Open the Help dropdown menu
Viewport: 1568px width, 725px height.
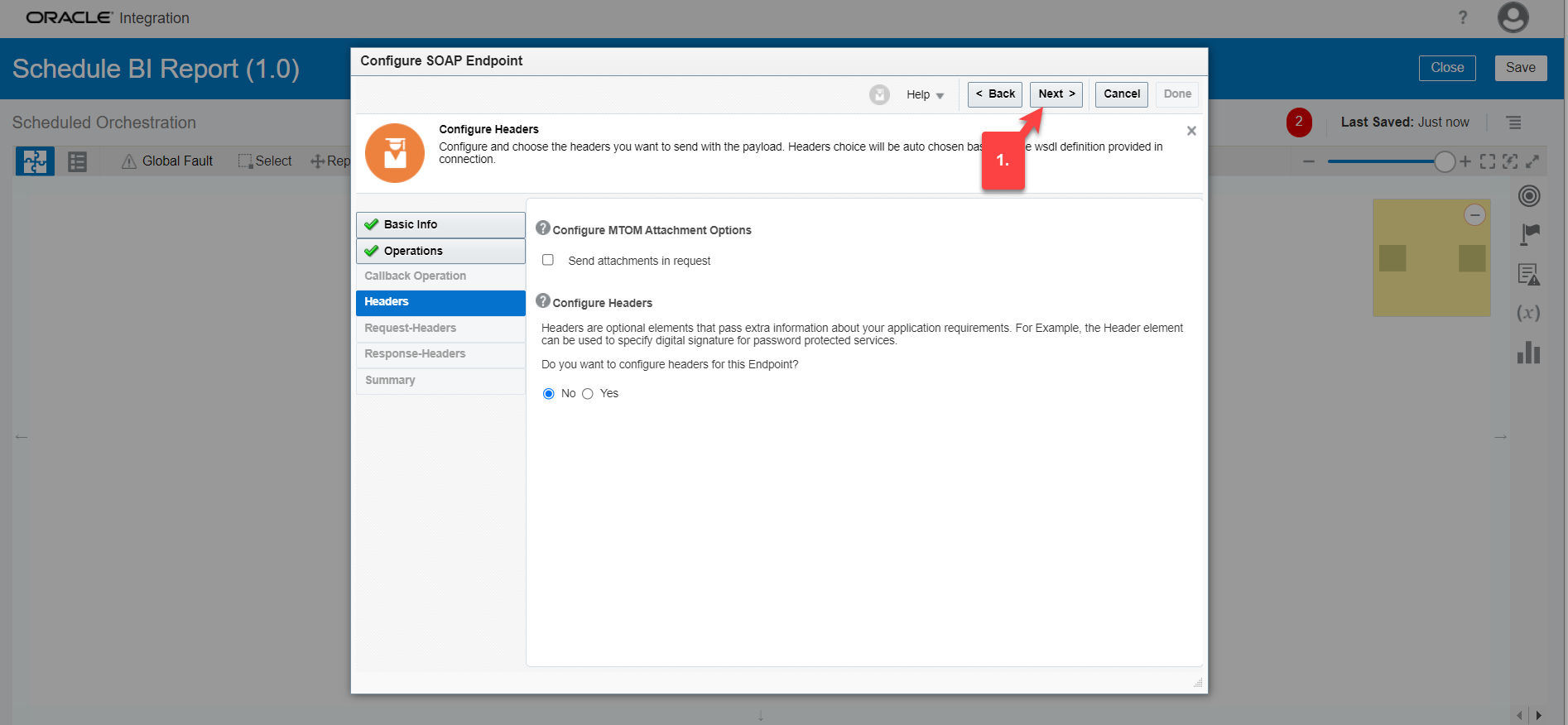tap(925, 95)
